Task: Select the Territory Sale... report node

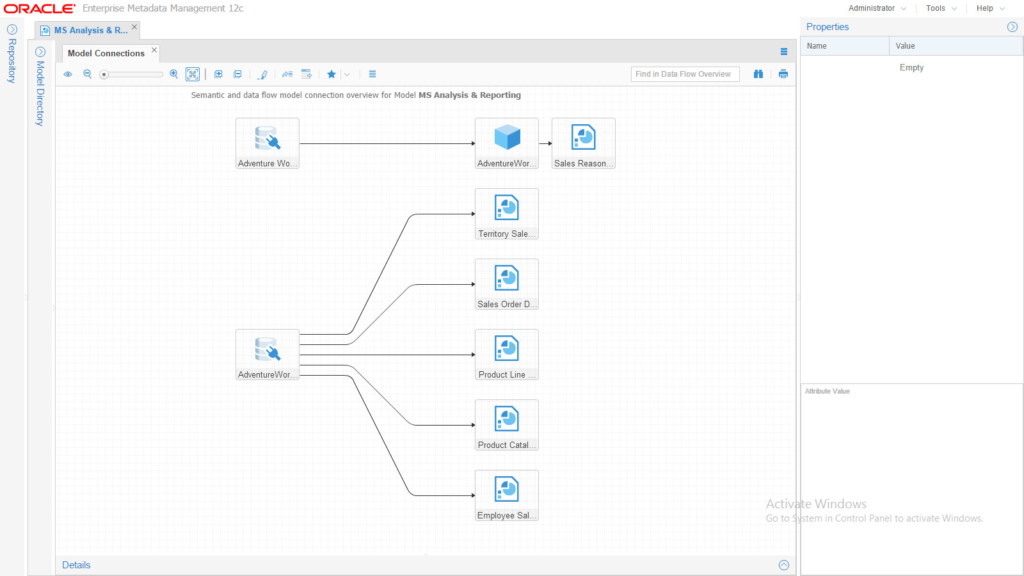Action: [x=507, y=214]
